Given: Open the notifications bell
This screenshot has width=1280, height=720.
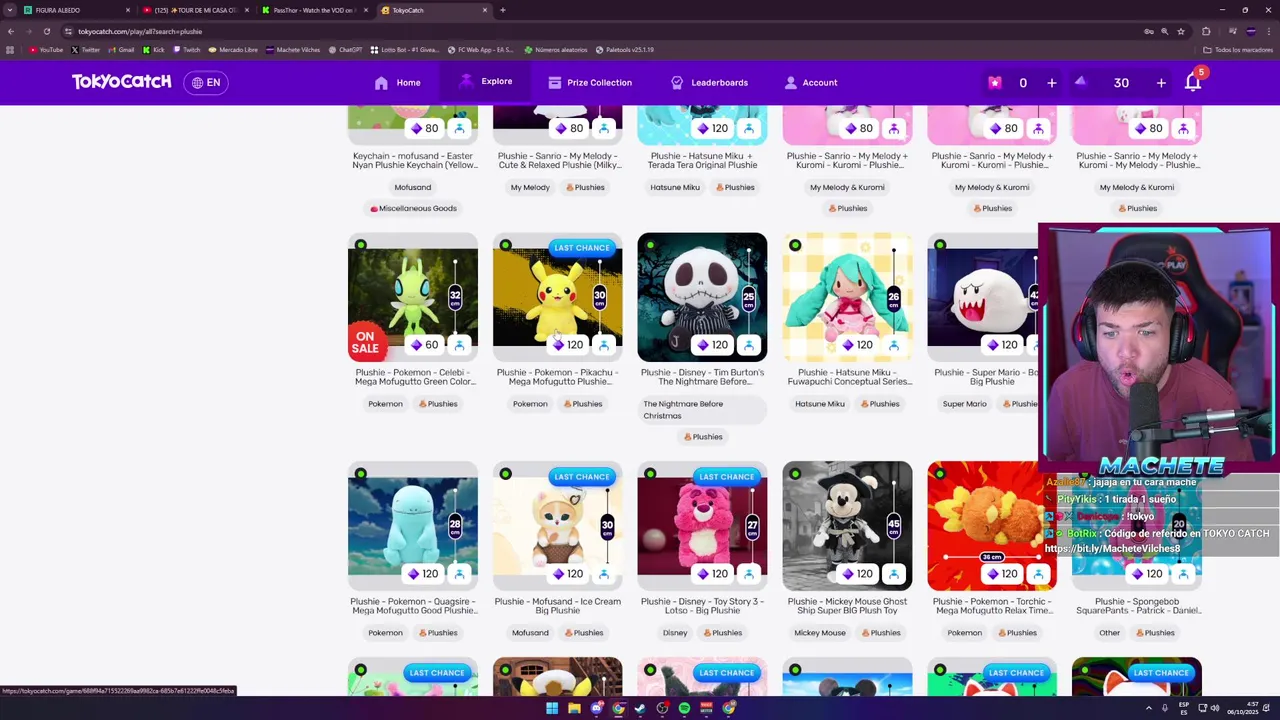Looking at the screenshot, I should [x=1193, y=83].
